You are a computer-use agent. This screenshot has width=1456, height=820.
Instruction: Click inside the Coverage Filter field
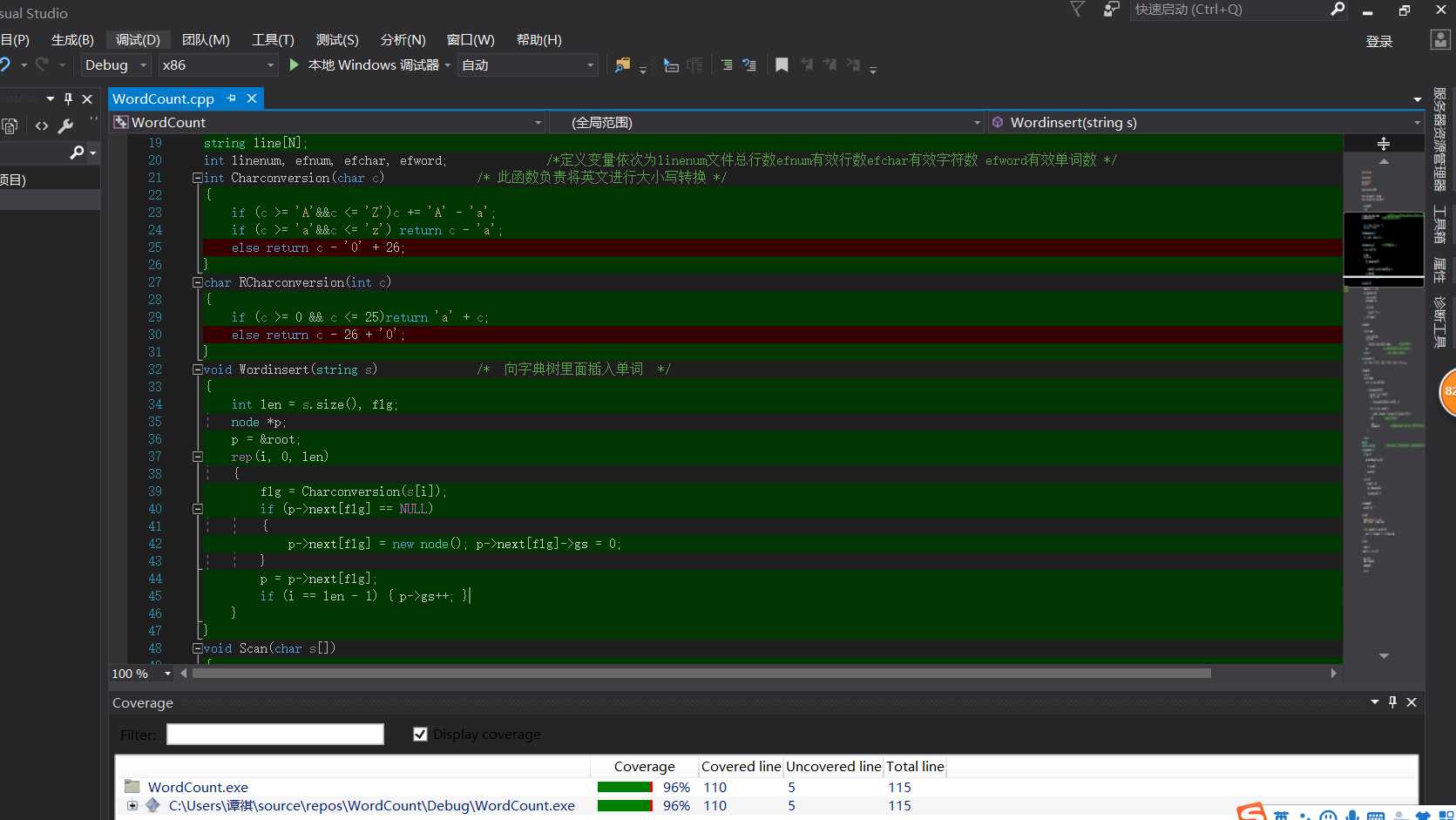(275, 735)
